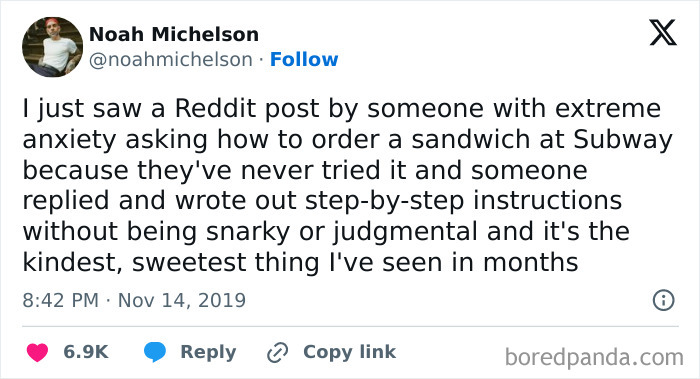
Task: Follow the account via Follow link
Action: [304, 59]
